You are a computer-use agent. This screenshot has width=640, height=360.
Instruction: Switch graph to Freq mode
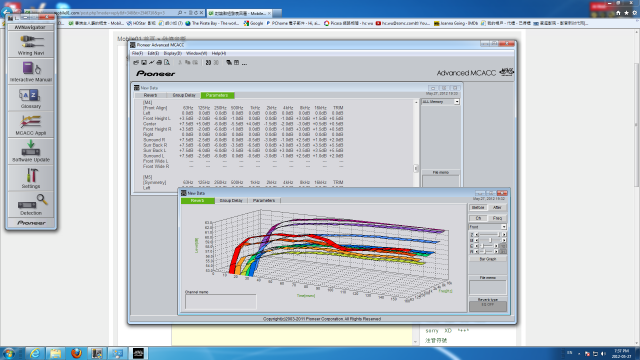pyautogui.click(x=497, y=218)
